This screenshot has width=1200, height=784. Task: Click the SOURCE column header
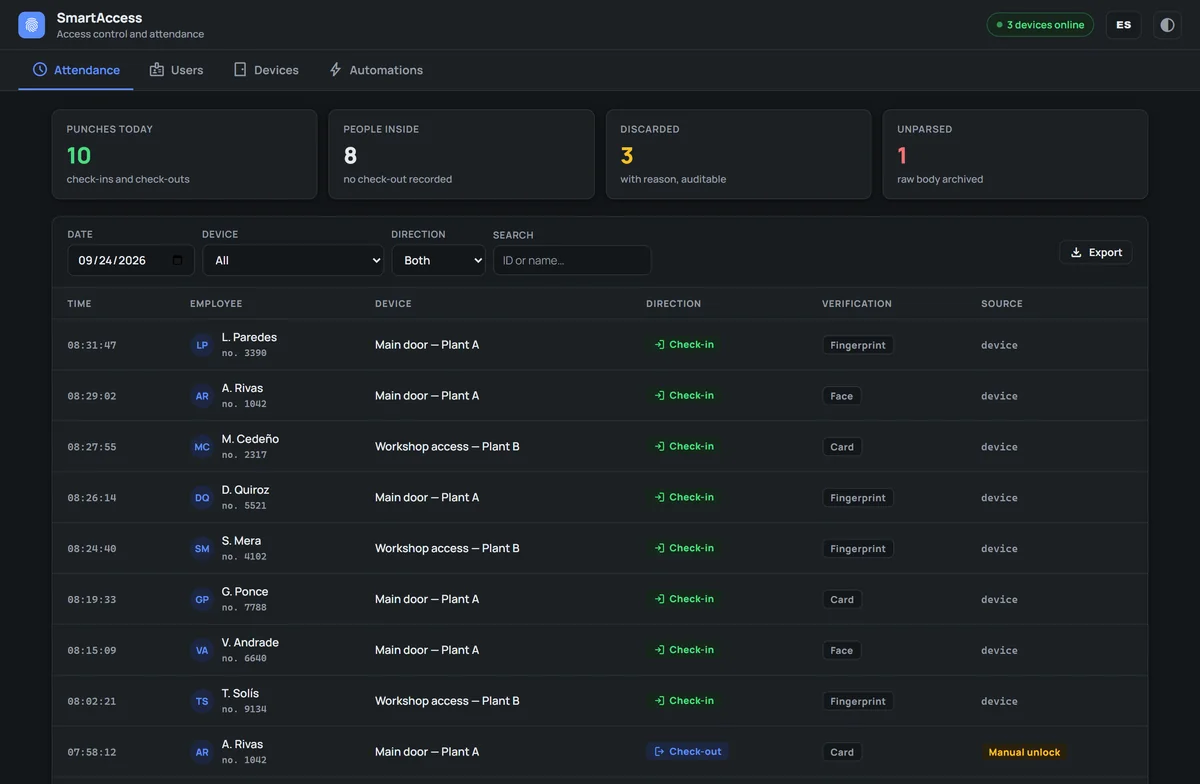1002,304
